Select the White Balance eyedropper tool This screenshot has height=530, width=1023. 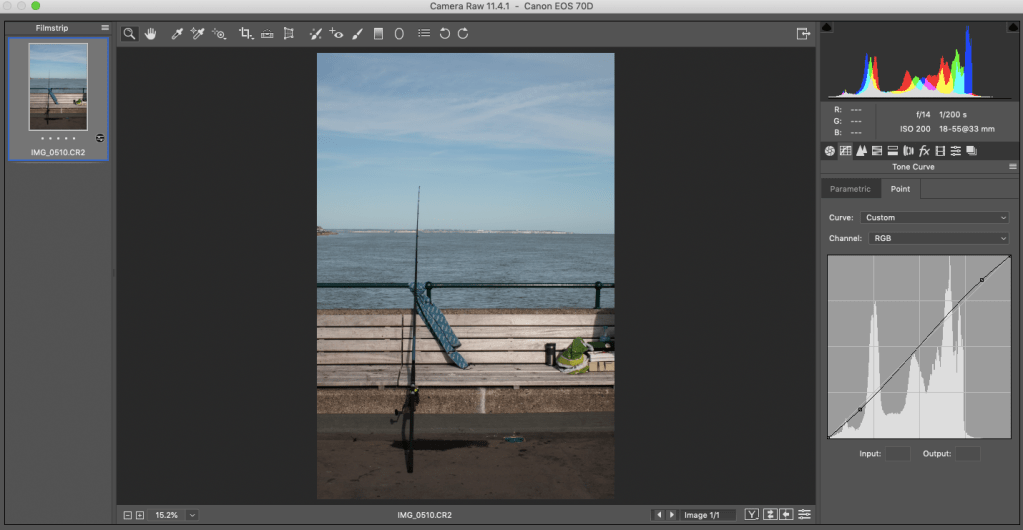177,33
